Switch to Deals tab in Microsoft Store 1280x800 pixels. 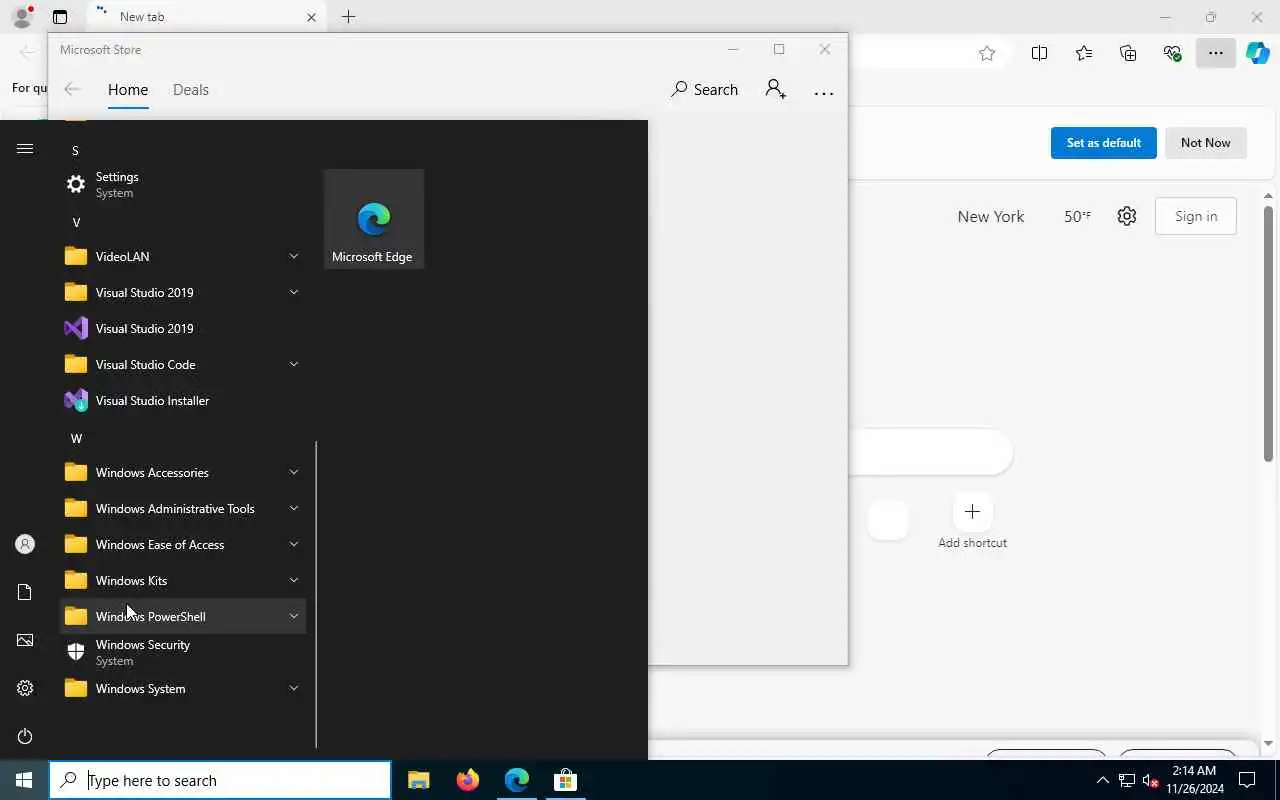pos(191,89)
